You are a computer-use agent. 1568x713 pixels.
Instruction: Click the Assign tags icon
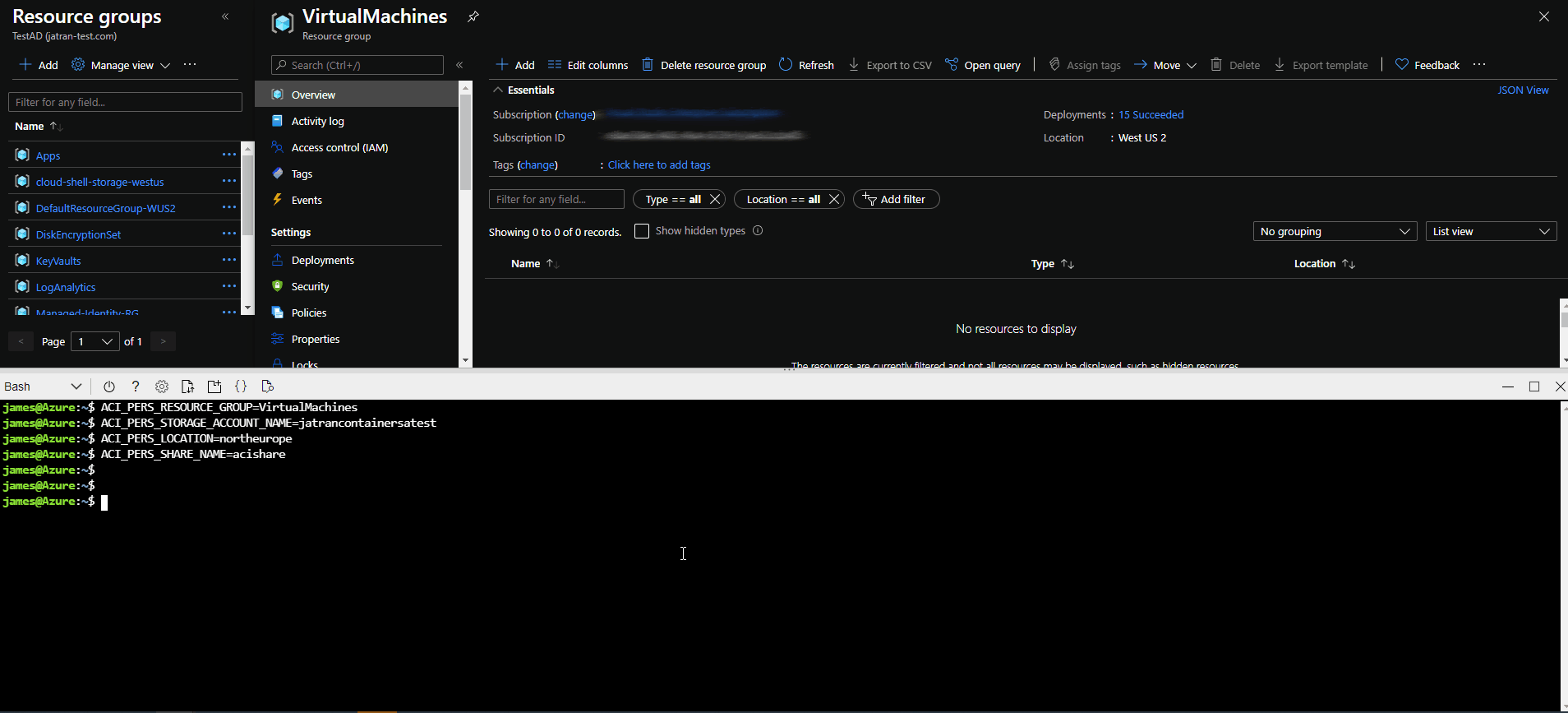(1054, 64)
